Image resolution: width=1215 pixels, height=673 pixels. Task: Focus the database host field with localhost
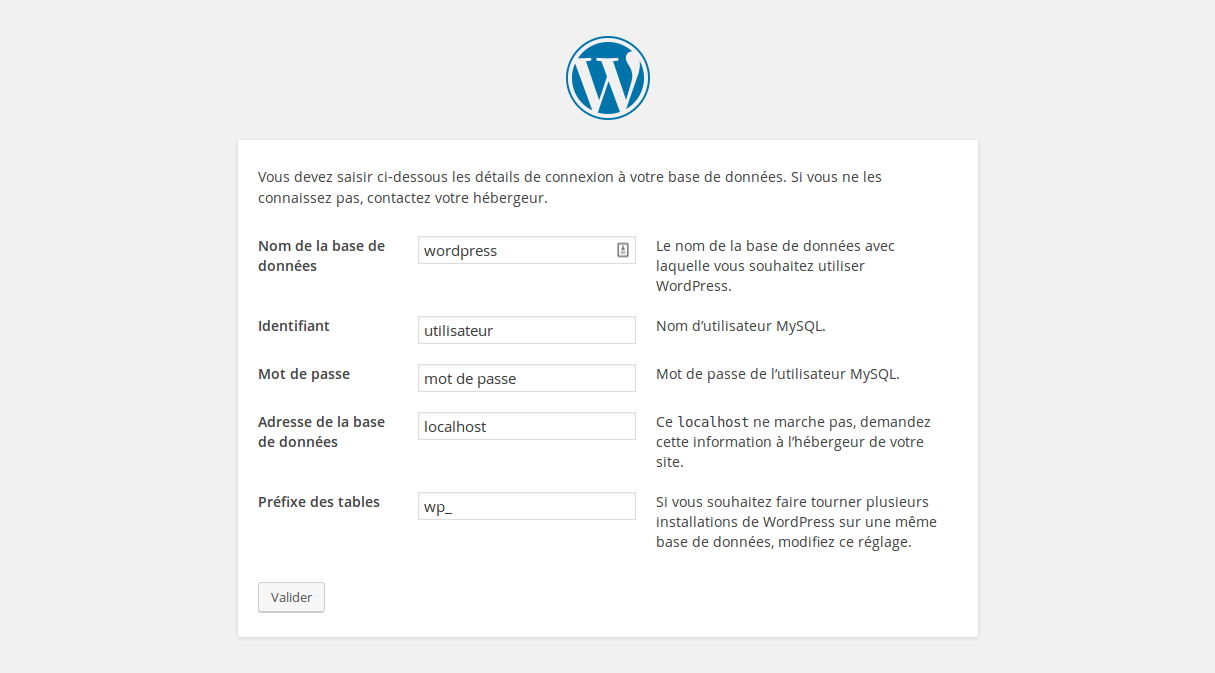(x=527, y=426)
